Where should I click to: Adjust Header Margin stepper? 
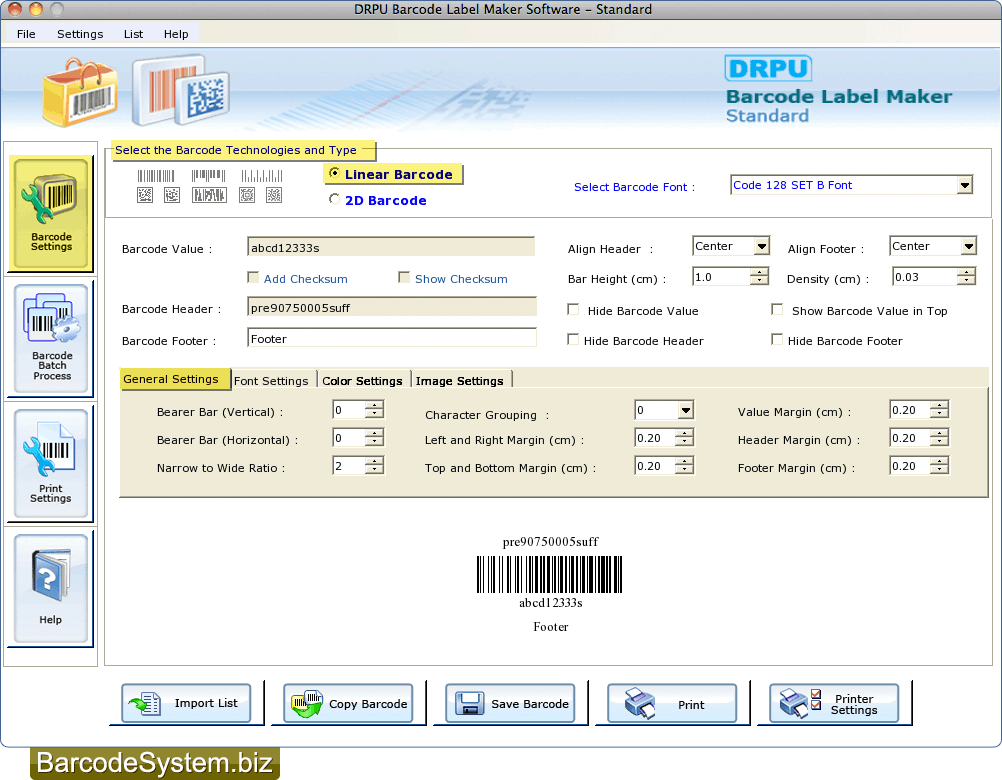tap(939, 438)
